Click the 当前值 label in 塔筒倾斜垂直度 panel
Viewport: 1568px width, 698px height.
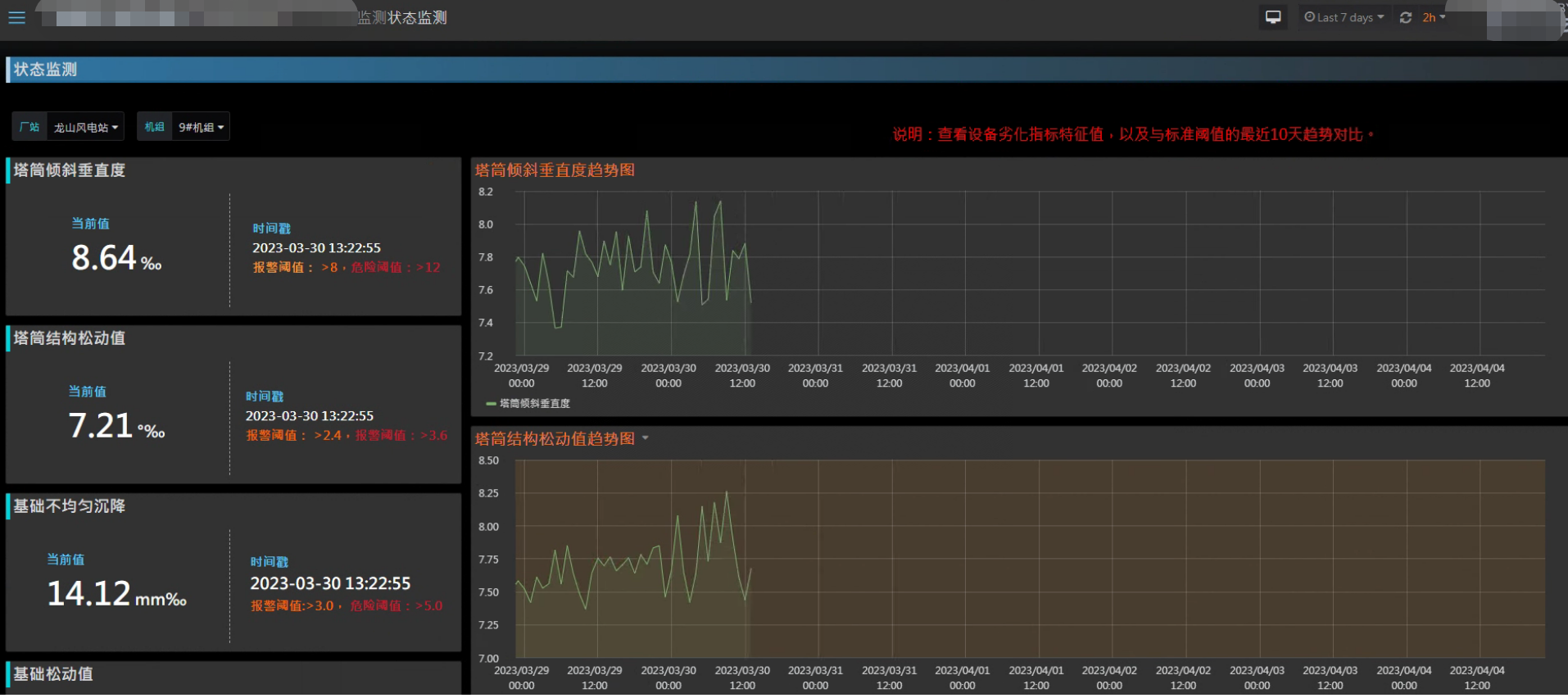pyautogui.click(x=90, y=224)
